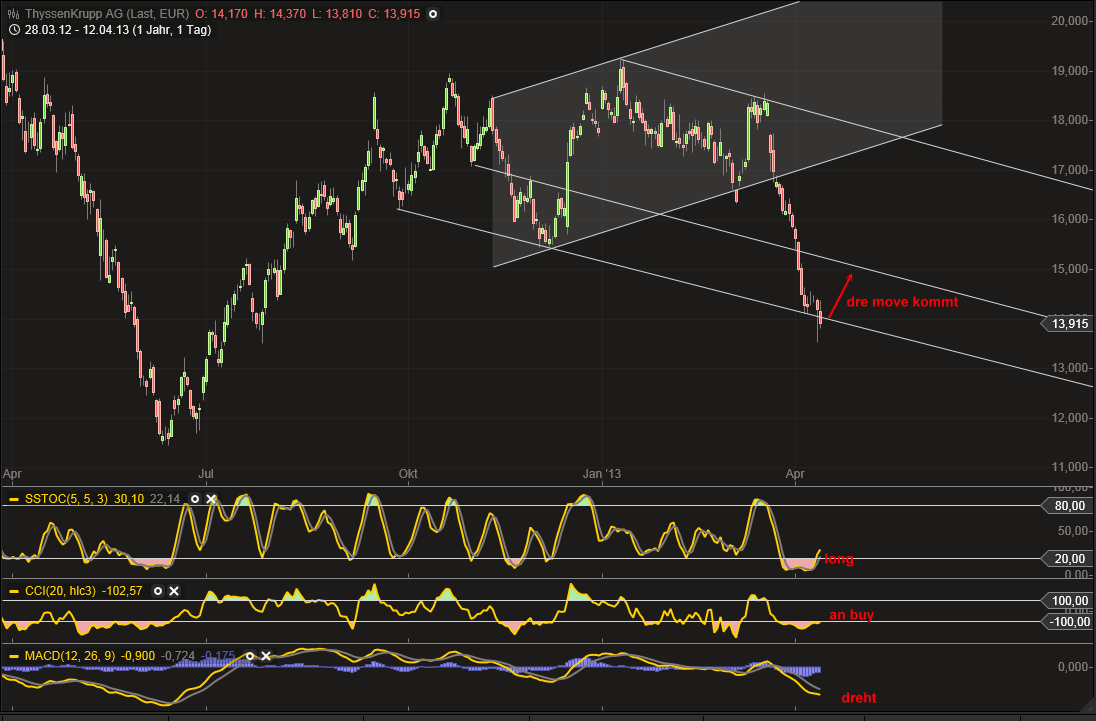Click the CCI value -102,57
Image resolution: width=1096 pixels, height=721 pixels.
[x=122, y=591]
